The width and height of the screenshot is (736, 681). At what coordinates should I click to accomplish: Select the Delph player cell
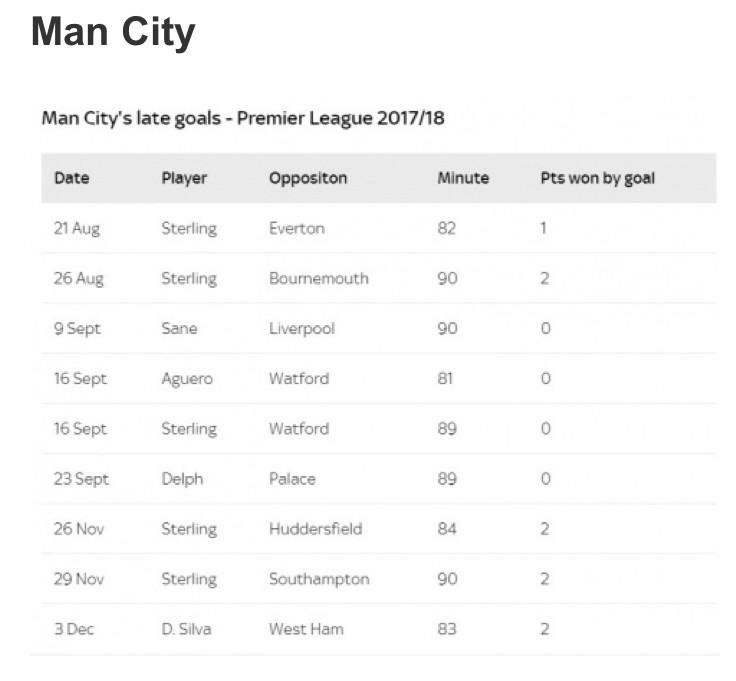(x=182, y=479)
